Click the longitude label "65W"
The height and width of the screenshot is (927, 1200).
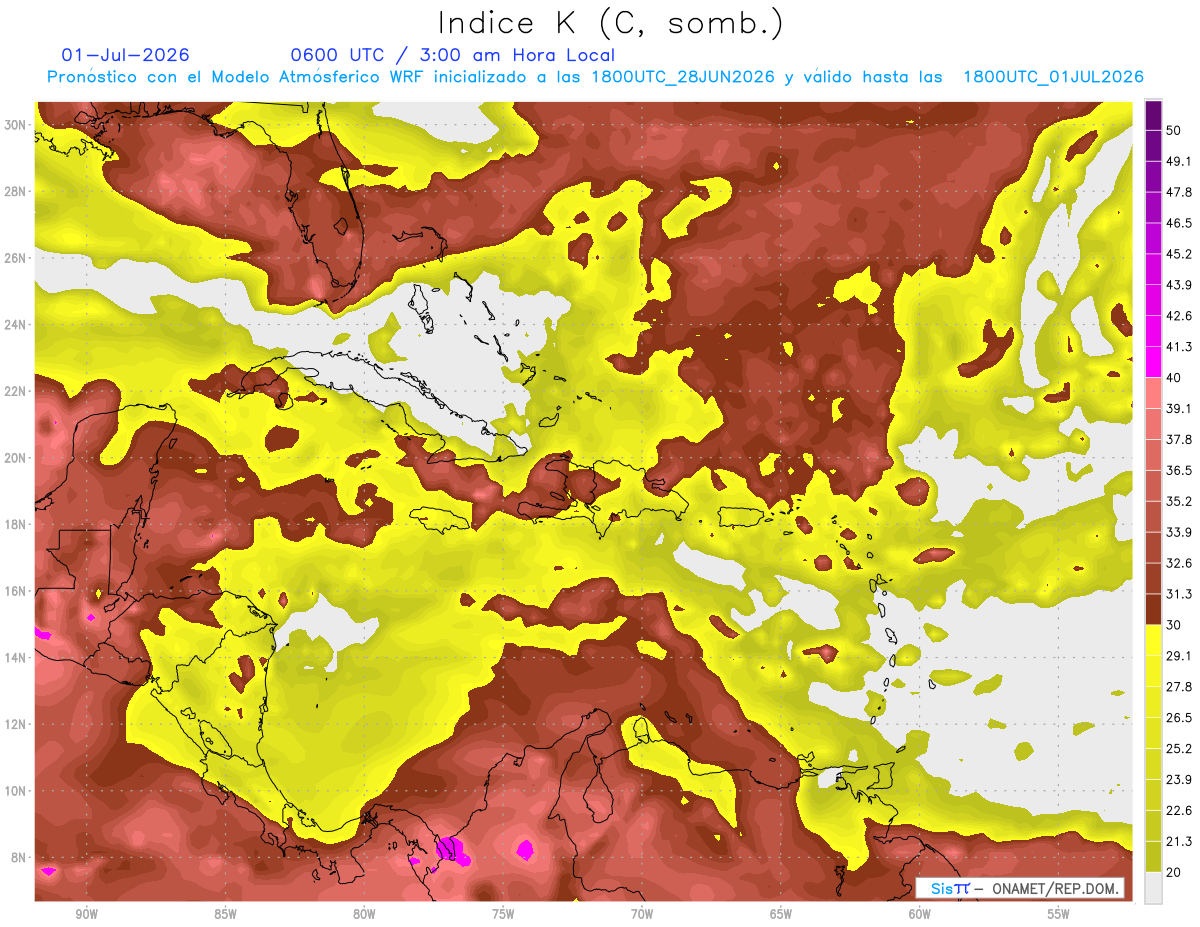781,914
